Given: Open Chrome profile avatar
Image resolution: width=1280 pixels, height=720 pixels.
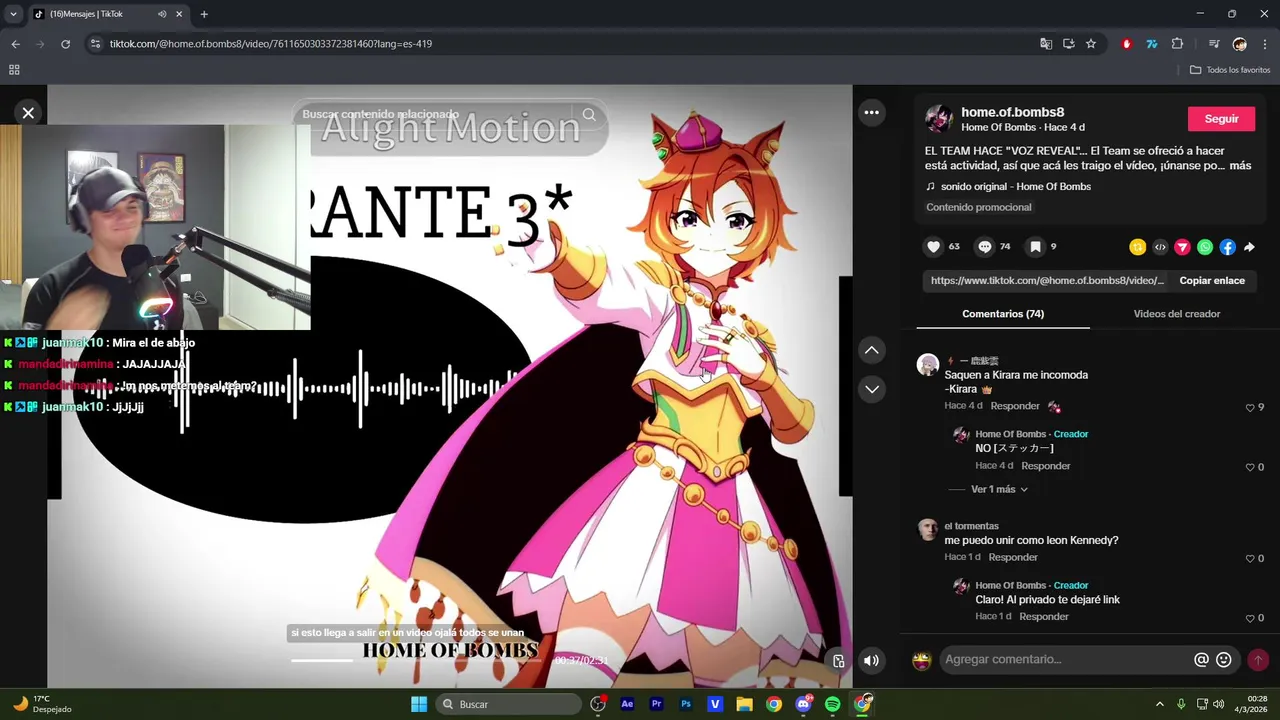Looking at the screenshot, I should click(x=1240, y=44).
